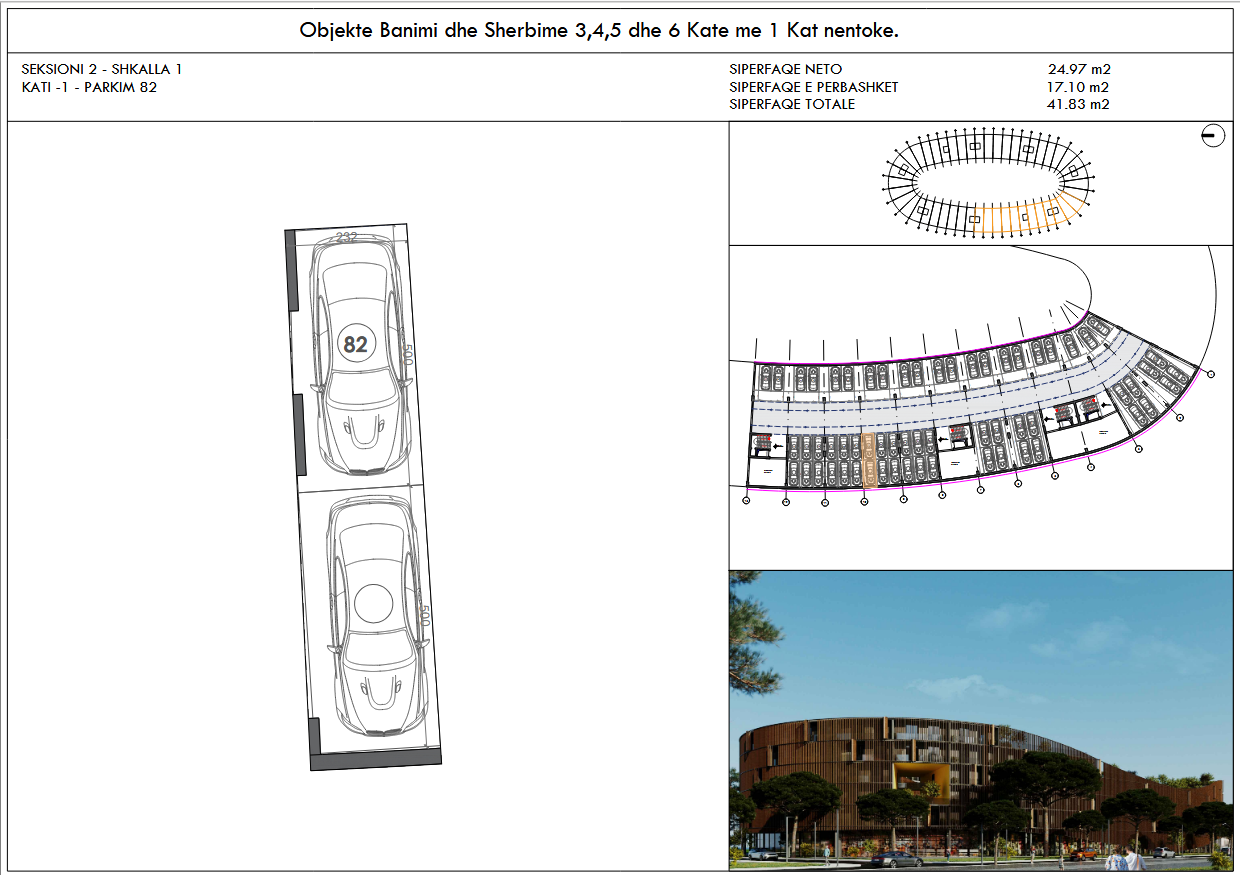Select the document title heading text
Viewport: 1240px width, 875px height.
[x=599, y=31]
